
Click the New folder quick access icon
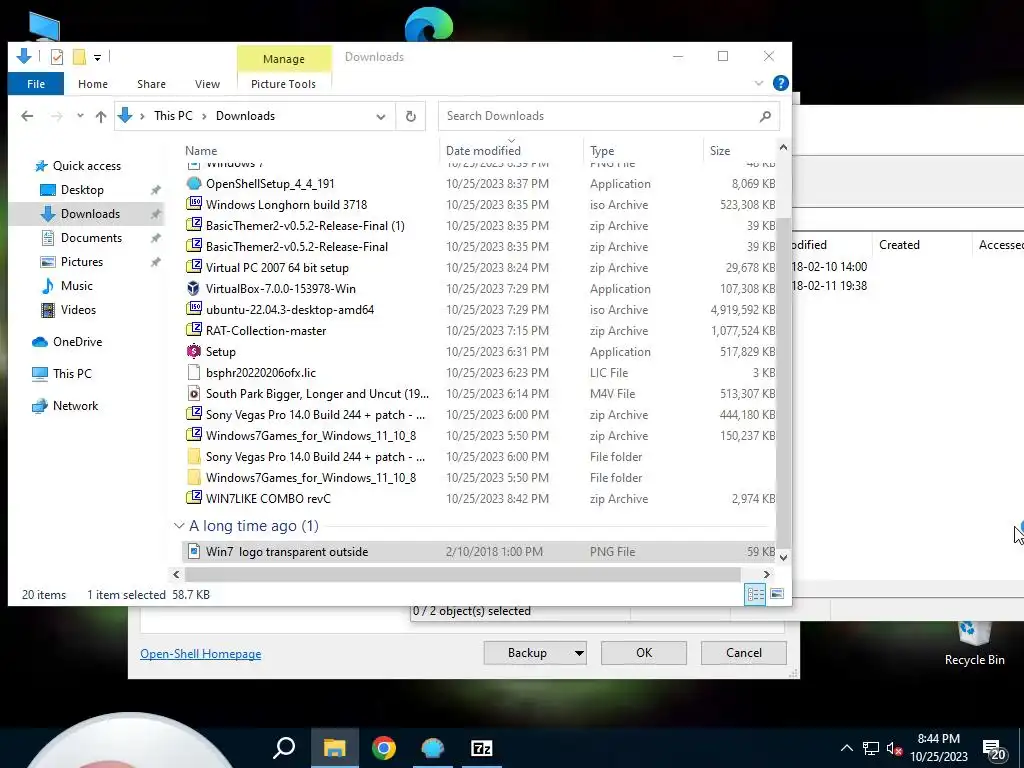tap(79, 57)
